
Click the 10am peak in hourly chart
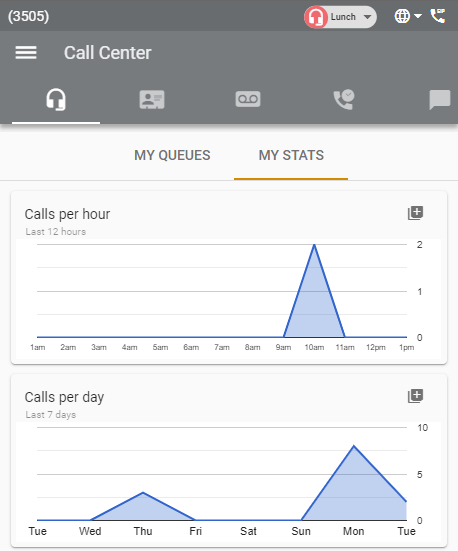314,245
